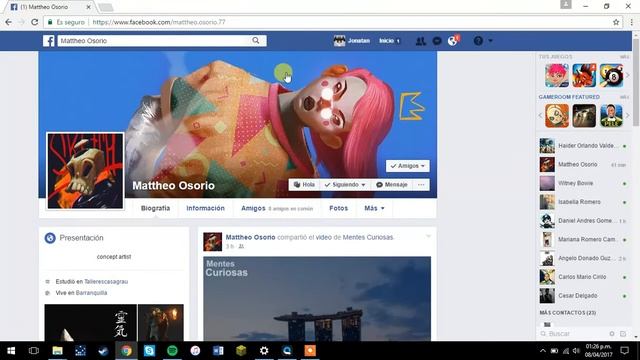Open Word from the taskbar
The width and height of the screenshot is (640, 360).
pyautogui.click(x=218, y=351)
